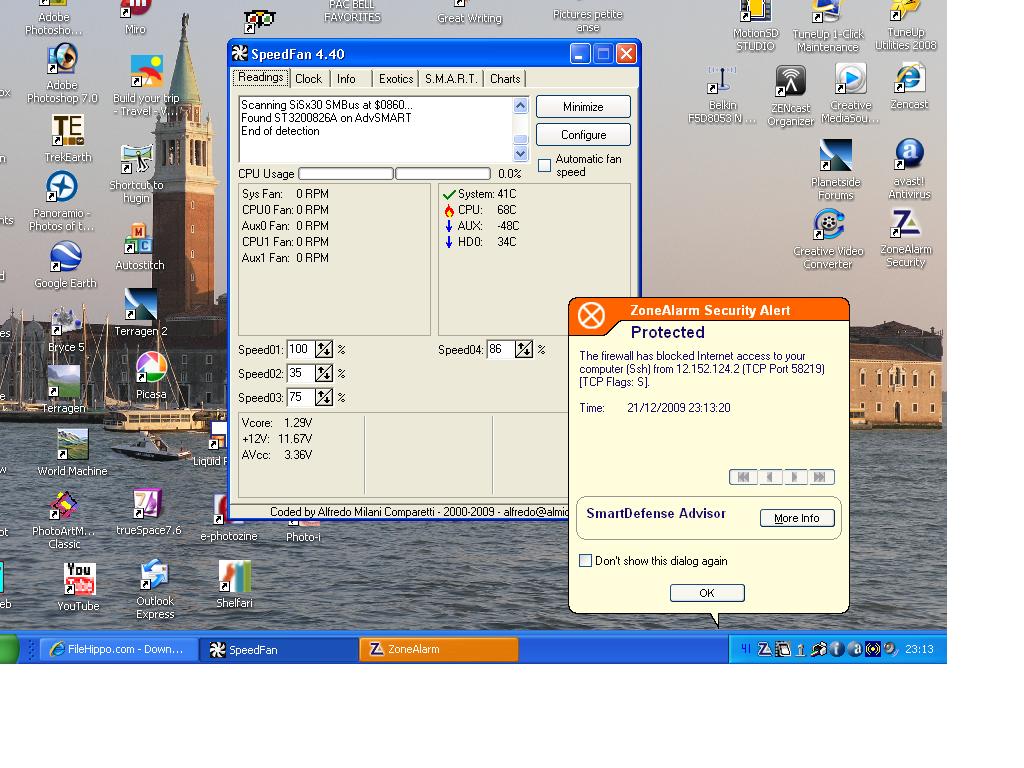Viewport: 1024px width, 768px height.
Task: Click the Speed01 value field
Action: pyautogui.click(x=301, y=349)
